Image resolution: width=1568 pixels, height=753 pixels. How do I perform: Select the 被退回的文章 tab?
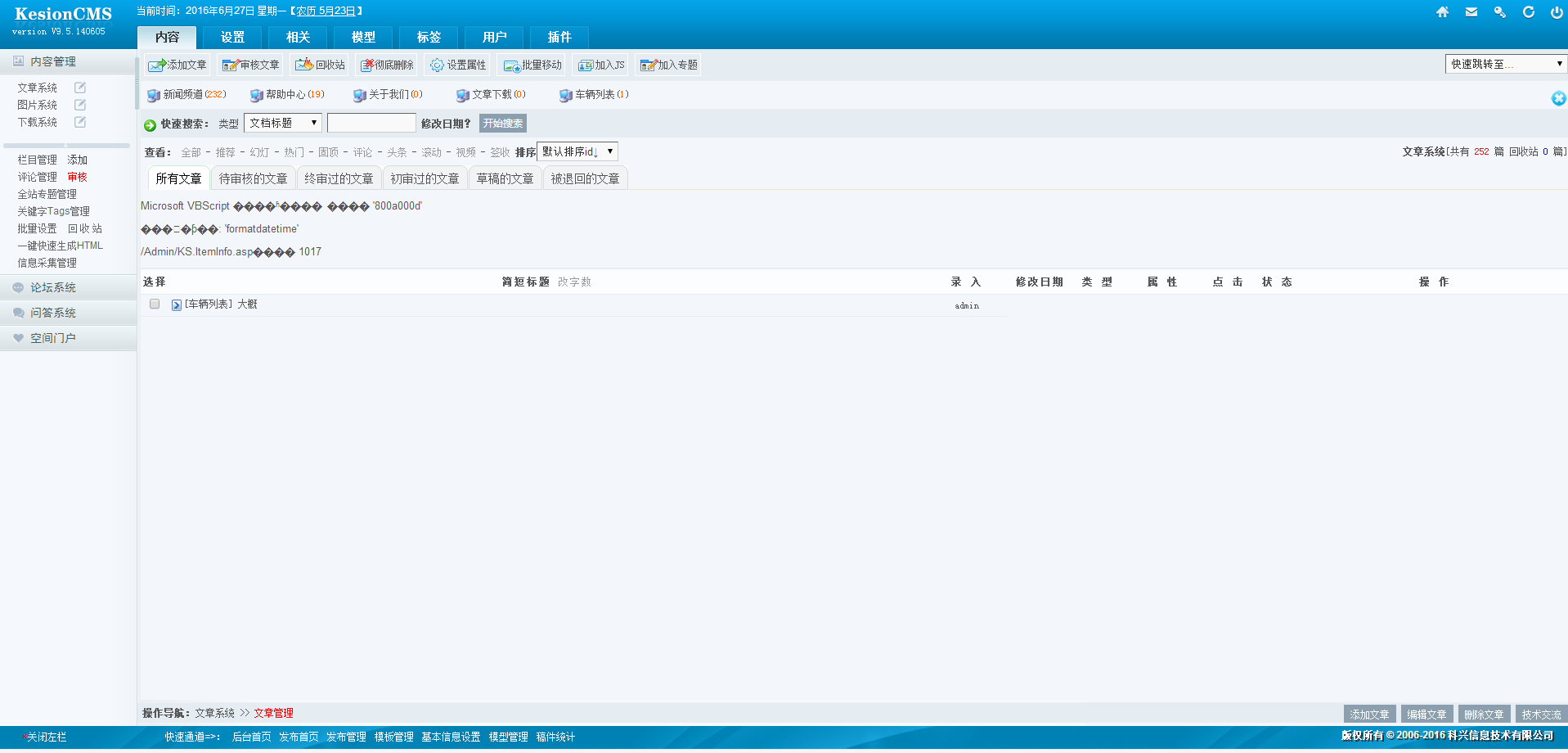coord(585,178)
